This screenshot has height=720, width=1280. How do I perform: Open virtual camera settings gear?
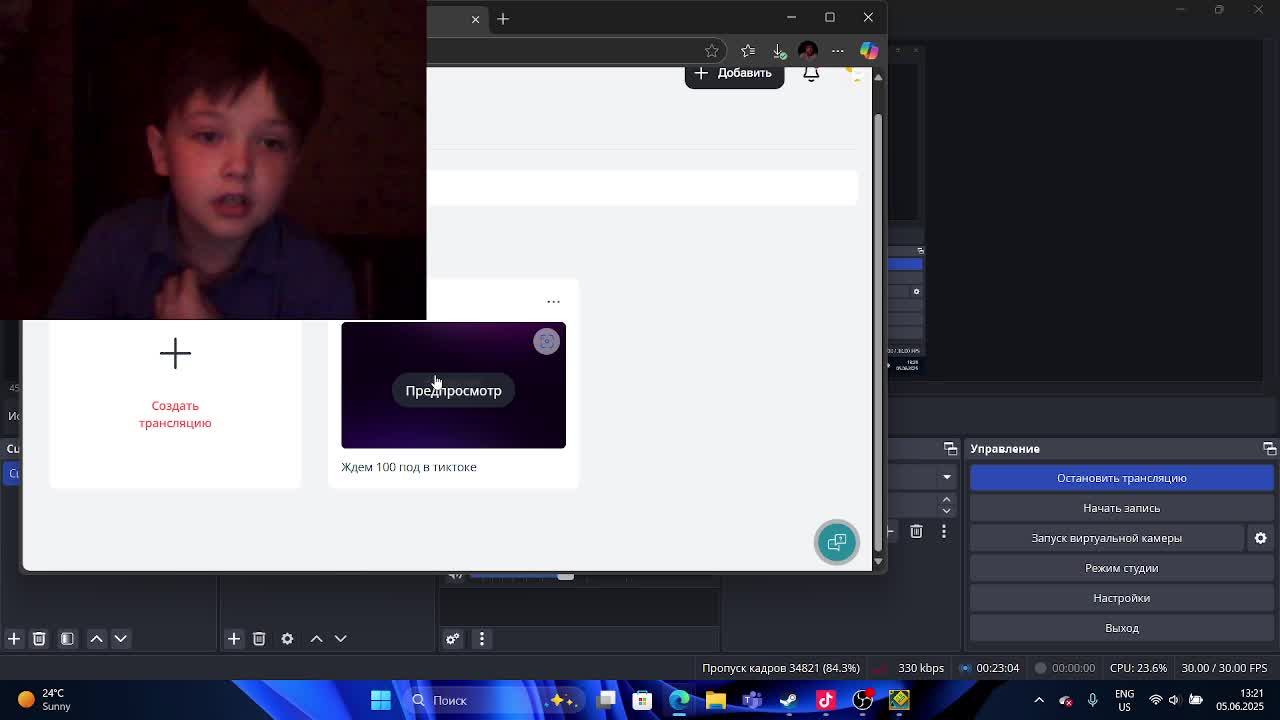(x=1260, y=538)
